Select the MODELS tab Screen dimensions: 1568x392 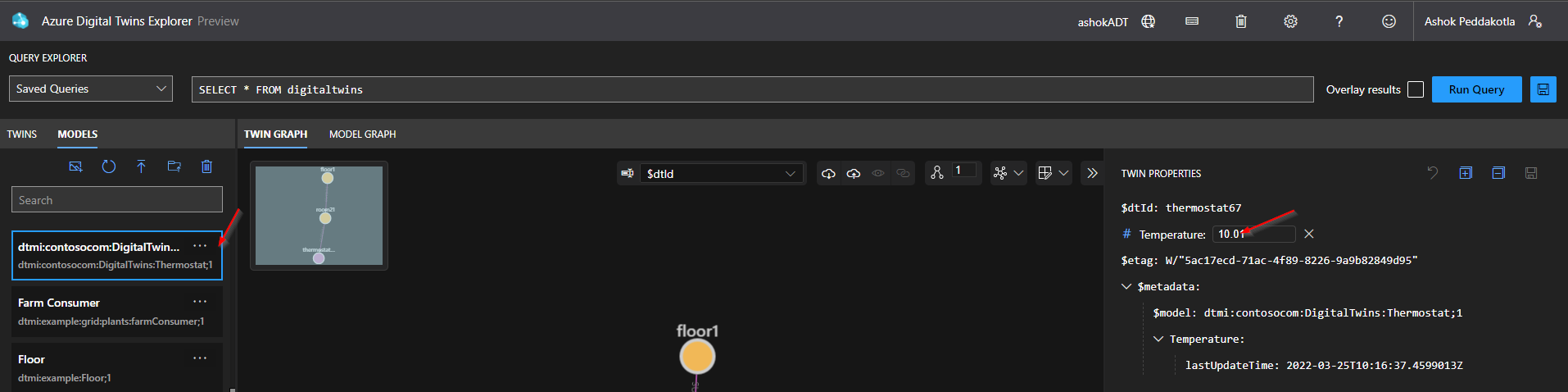78,134
